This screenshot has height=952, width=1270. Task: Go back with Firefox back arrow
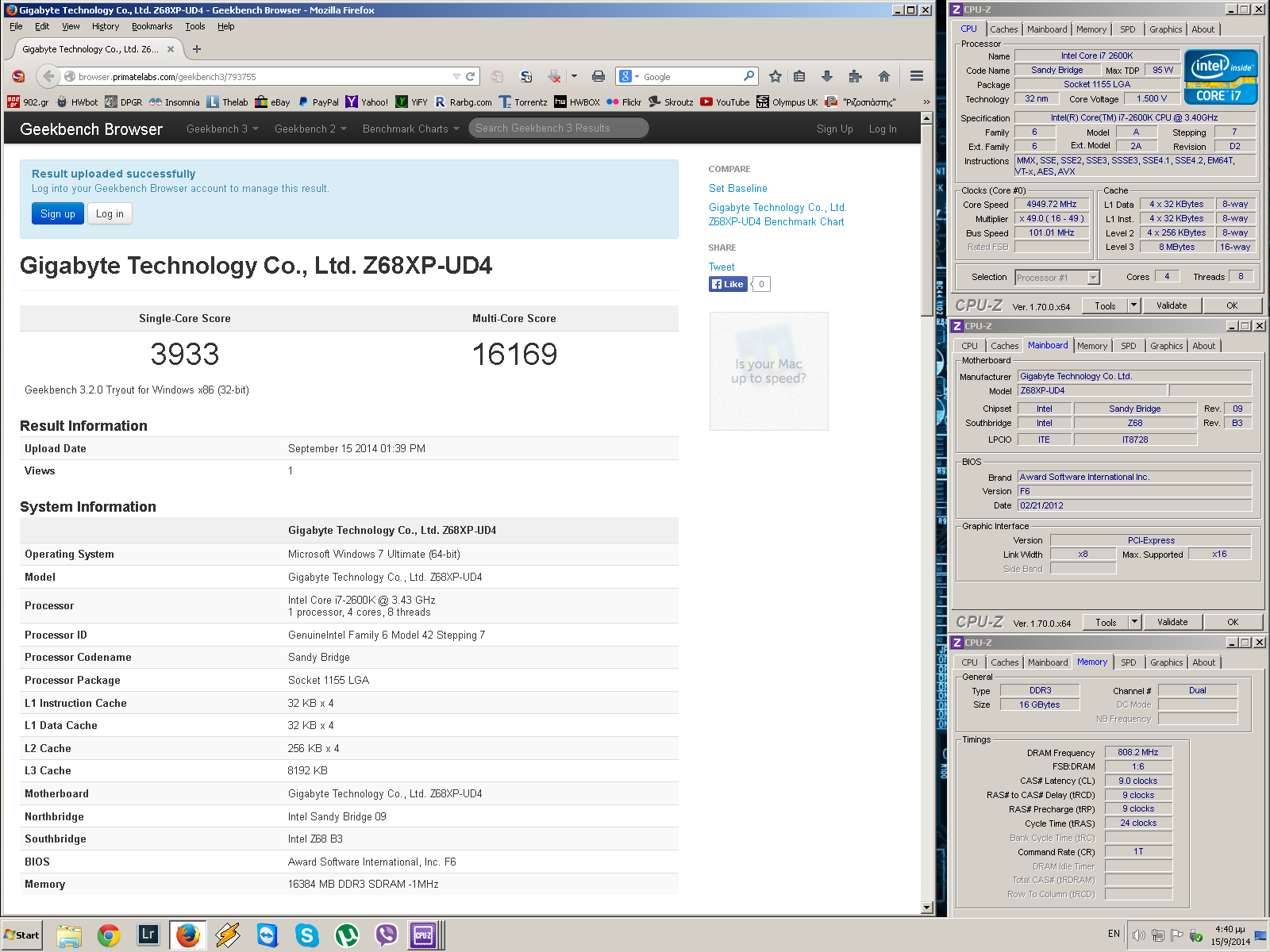tap(48, 77)
